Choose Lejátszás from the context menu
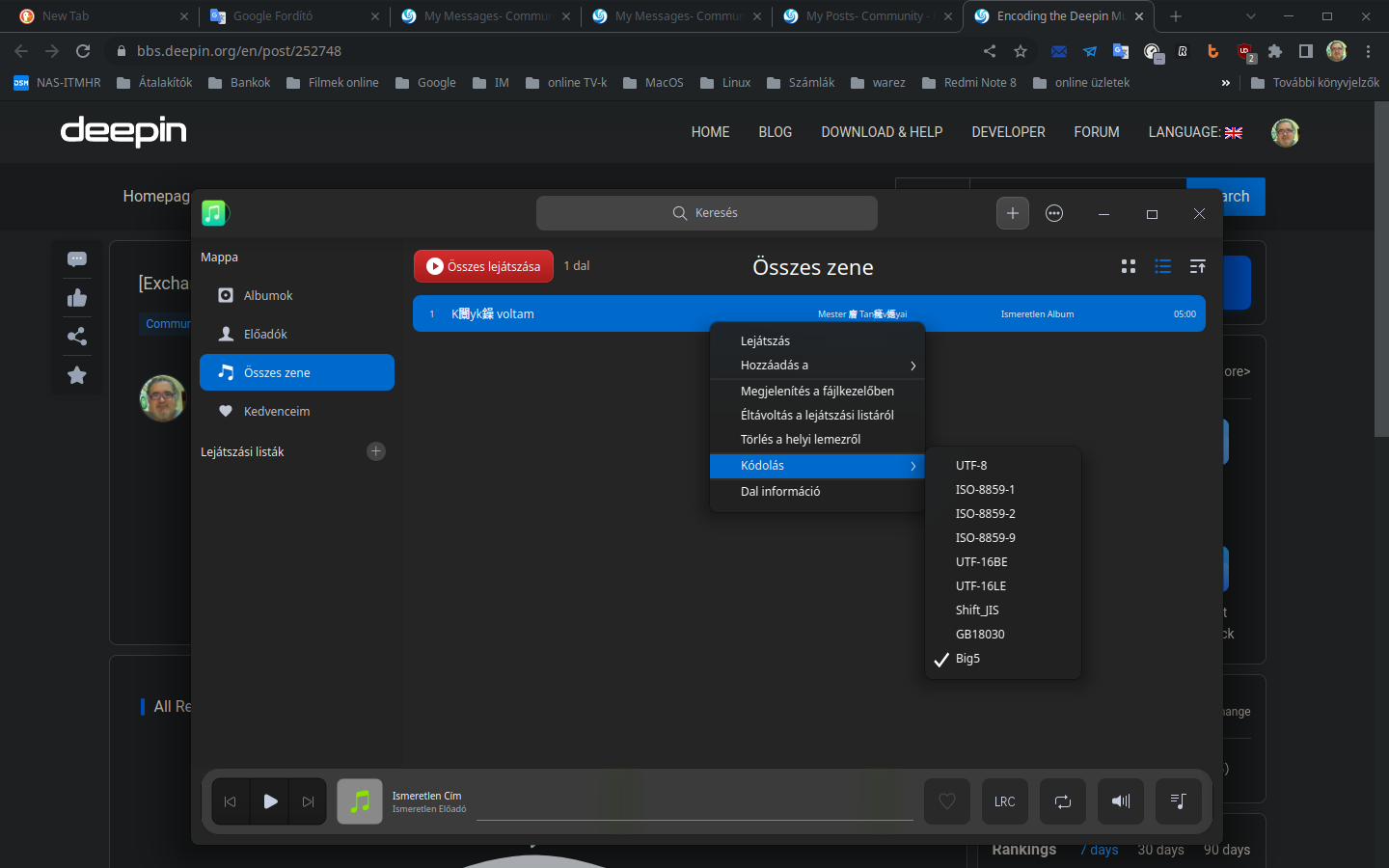This screenshot has width=1389, height=868. coord(817,340)
